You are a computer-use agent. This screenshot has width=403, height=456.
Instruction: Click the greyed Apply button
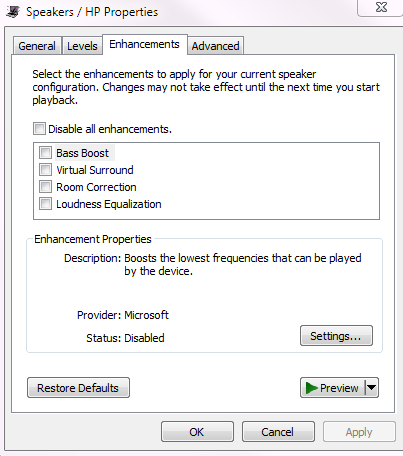click(x=359, y=432)
